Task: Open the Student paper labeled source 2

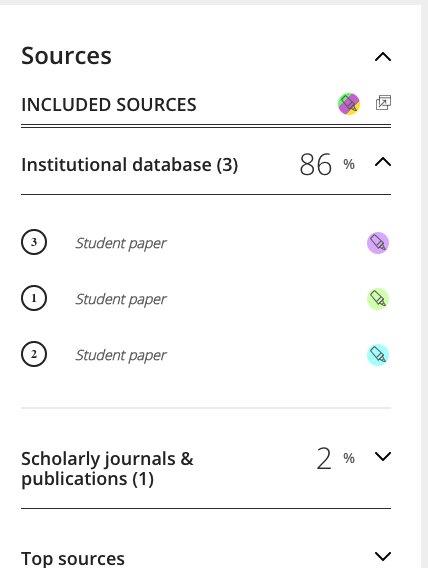Action: click(121, 355)
